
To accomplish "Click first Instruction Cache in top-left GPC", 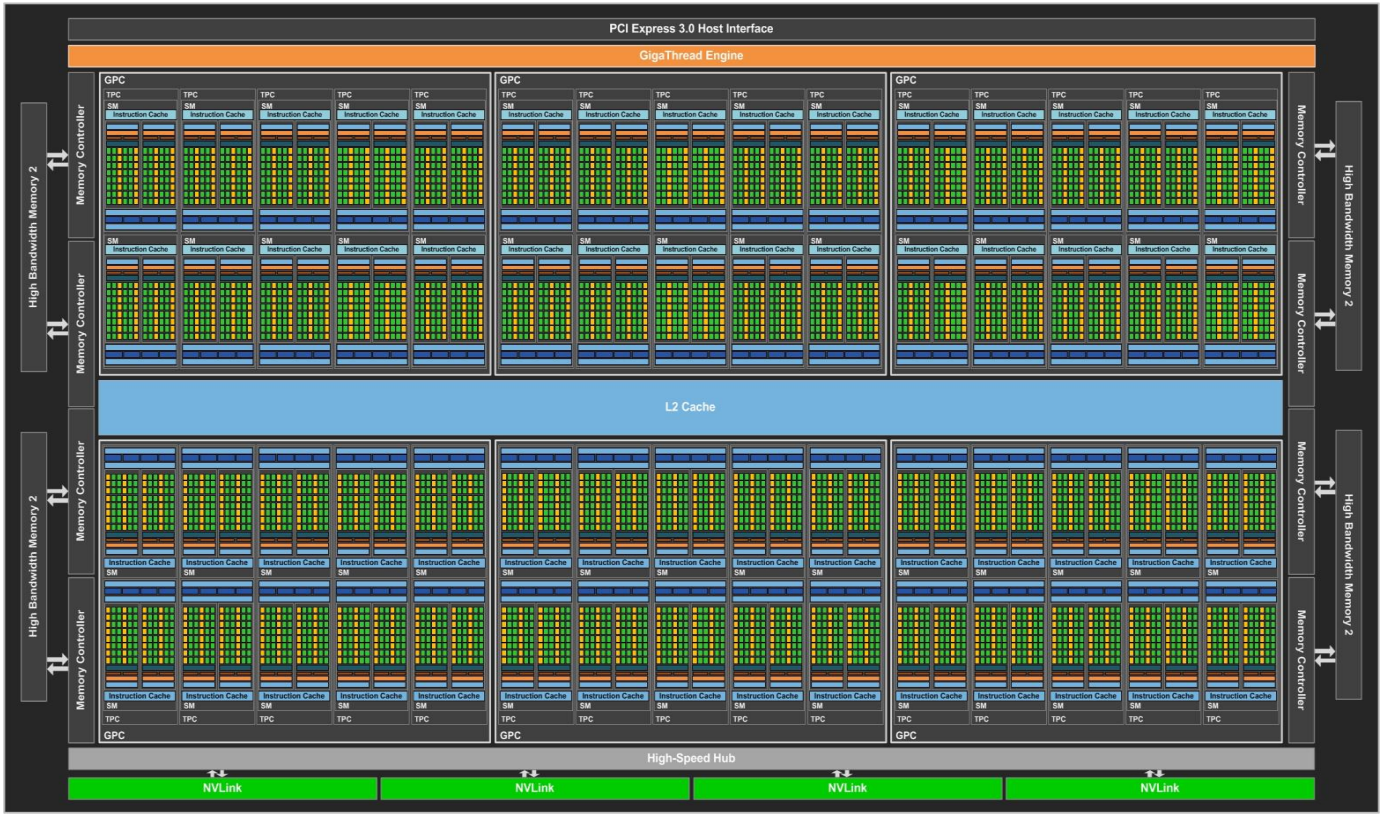I will pyautogui.click(x=140, y=115).
